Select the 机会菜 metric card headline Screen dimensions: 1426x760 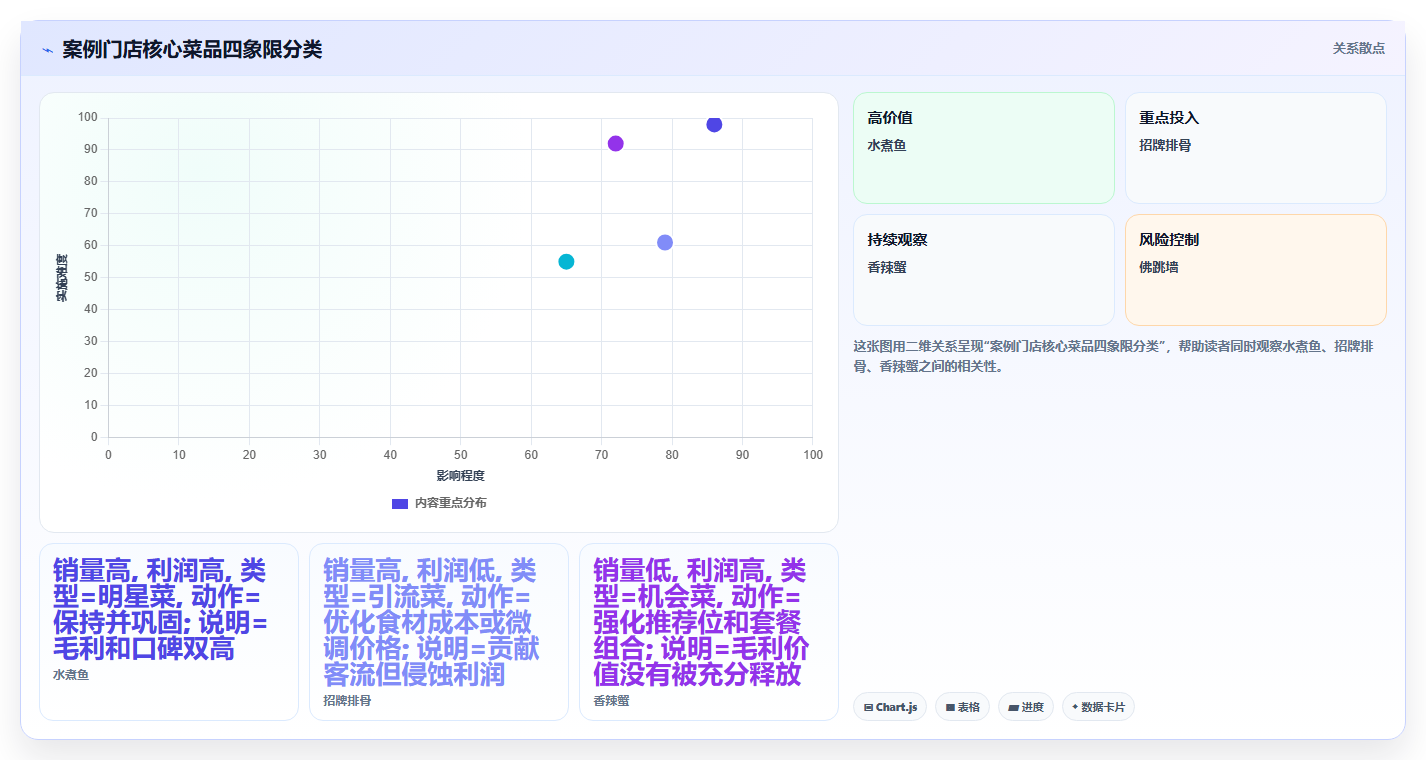[702, 623]
